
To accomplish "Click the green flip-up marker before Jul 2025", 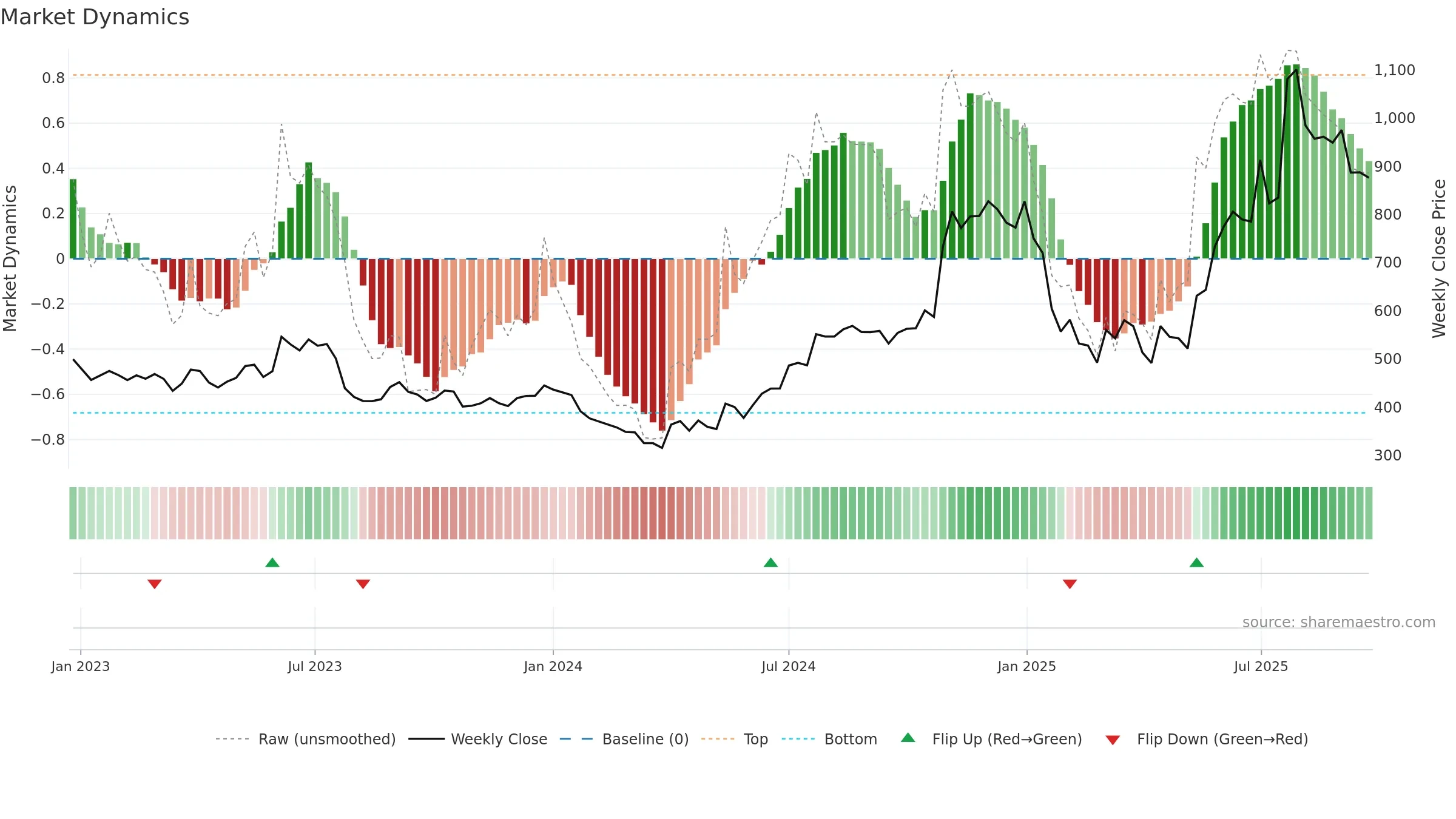I will [x=1196, y=563].
